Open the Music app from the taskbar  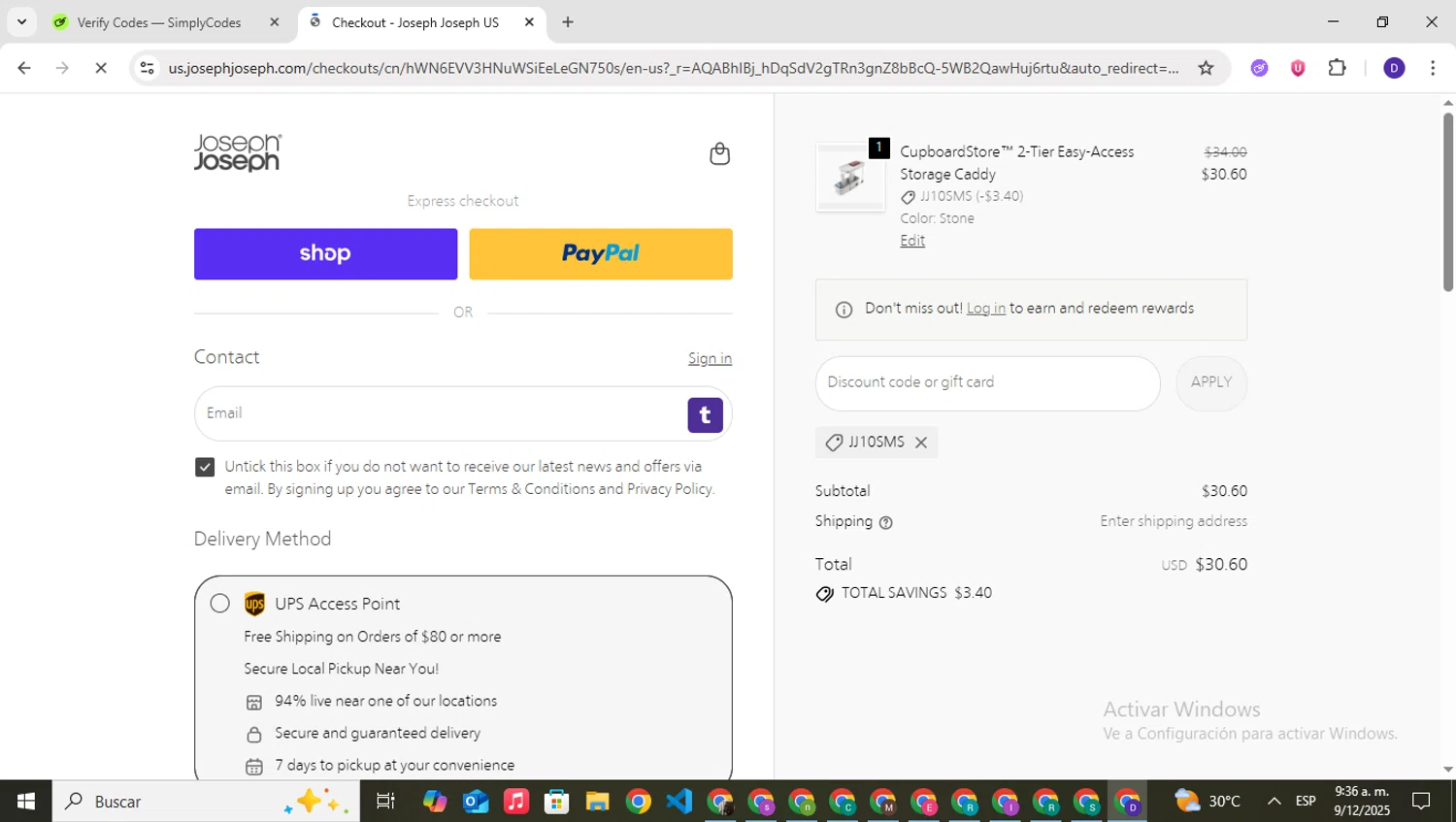[x=516, y=801]
